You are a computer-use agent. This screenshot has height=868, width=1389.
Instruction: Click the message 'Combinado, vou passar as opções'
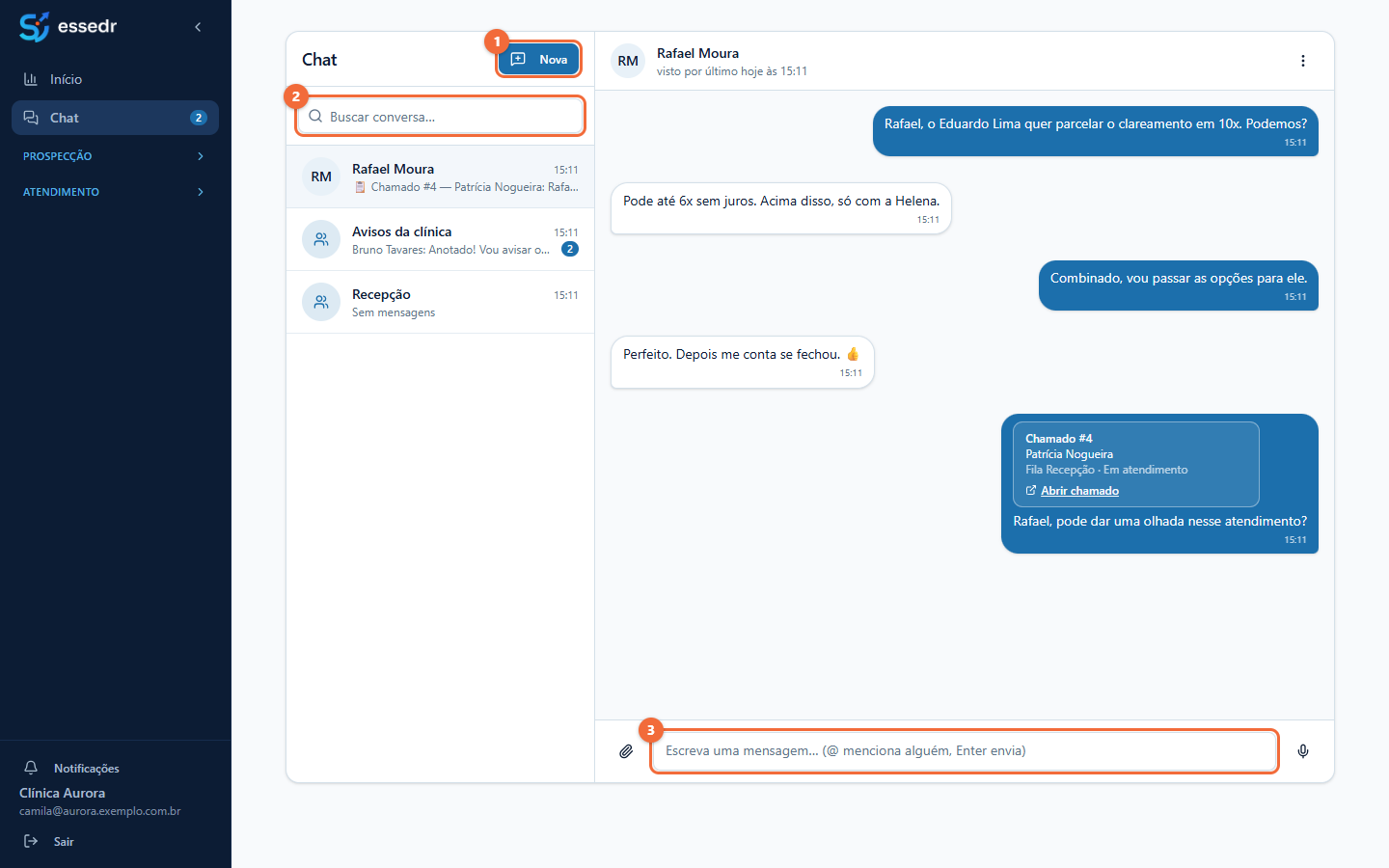(x=1179, y=285)
